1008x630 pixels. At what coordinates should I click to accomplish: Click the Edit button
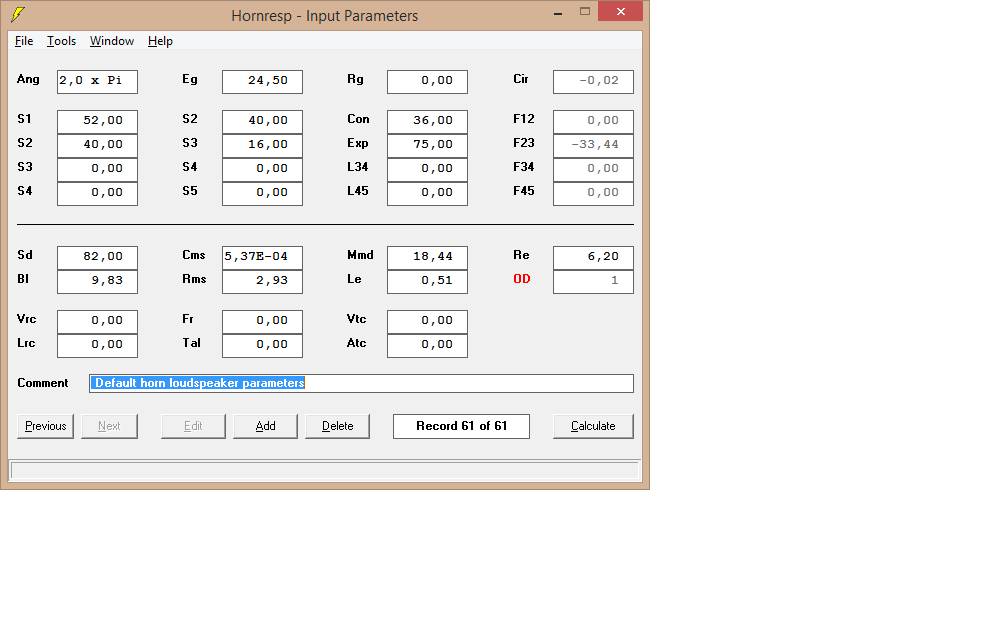193,426
